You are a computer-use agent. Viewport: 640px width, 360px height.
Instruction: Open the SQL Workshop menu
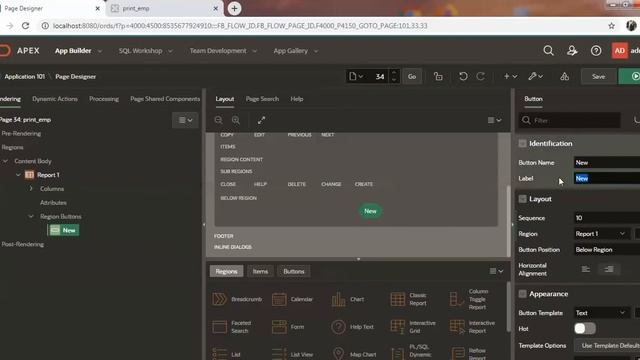pos(145,51)
